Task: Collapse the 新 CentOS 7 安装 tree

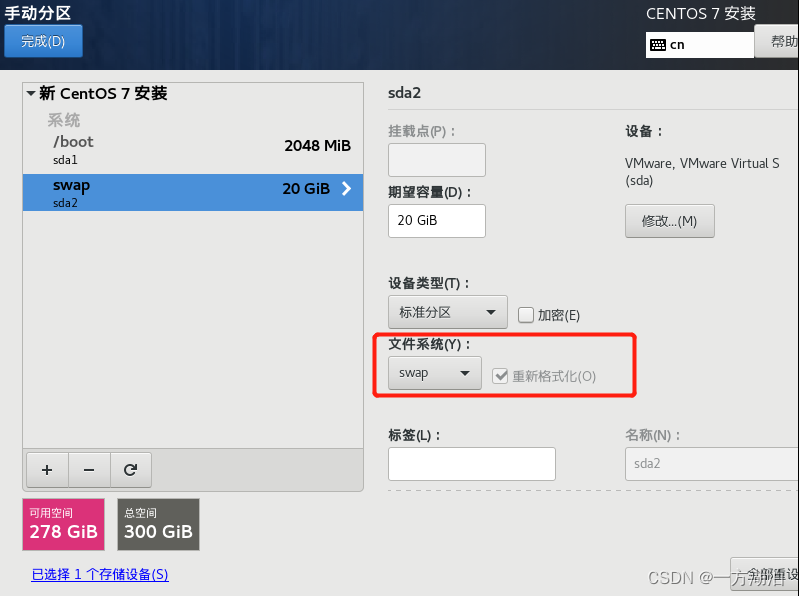Action: tap(31, 93)
